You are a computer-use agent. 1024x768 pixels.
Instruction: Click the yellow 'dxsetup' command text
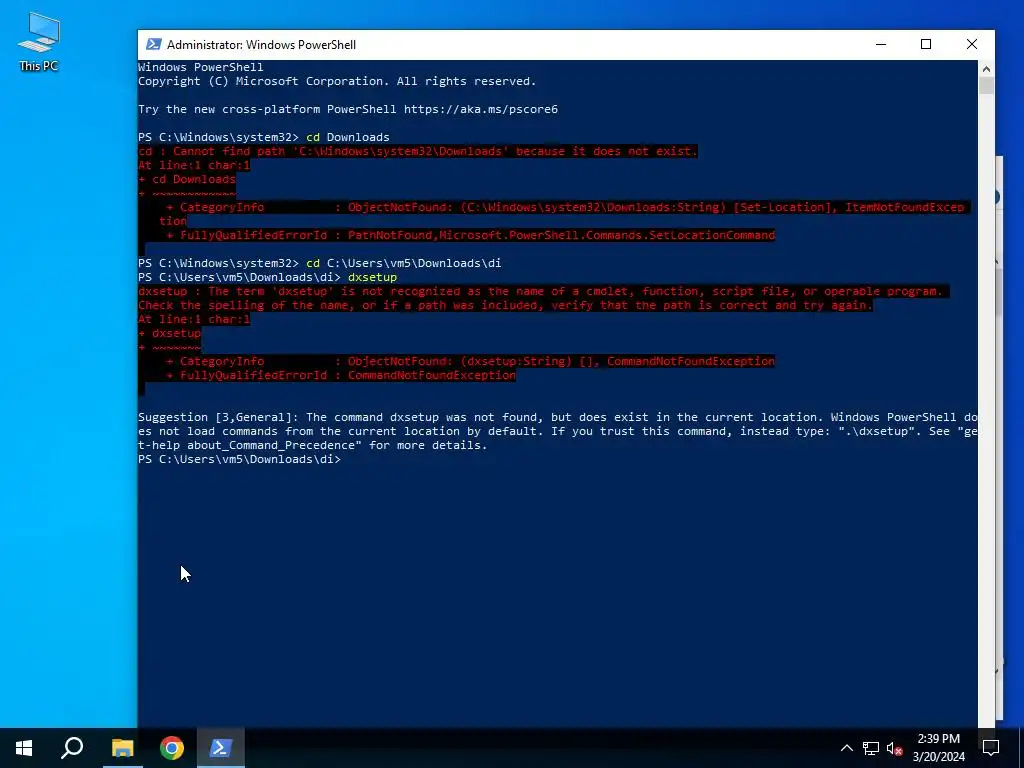point(372,278)
